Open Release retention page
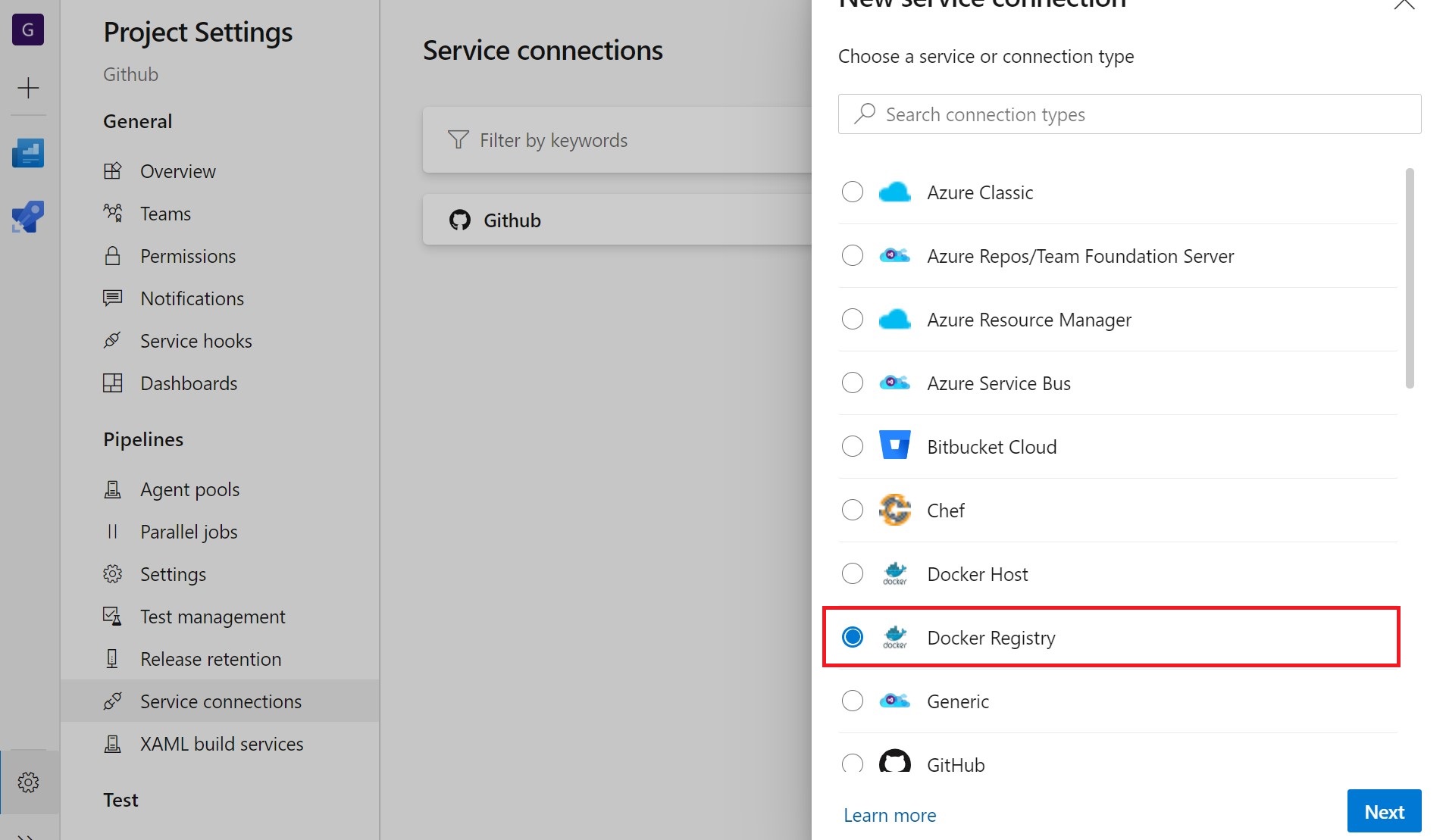This screenshot has height=840, width=1446. click(220, 659)
